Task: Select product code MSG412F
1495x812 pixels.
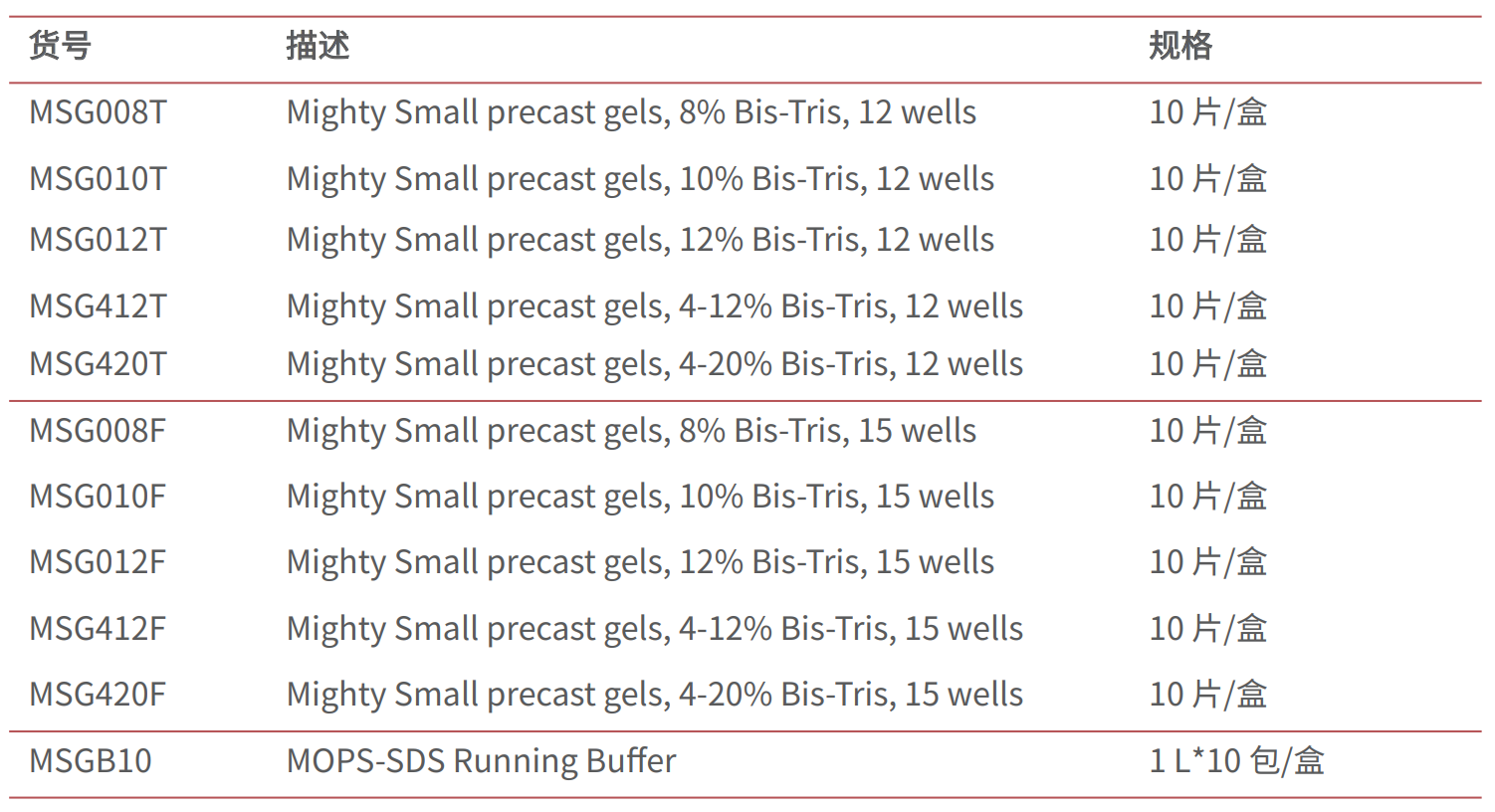Action: [x=98, y=629]
